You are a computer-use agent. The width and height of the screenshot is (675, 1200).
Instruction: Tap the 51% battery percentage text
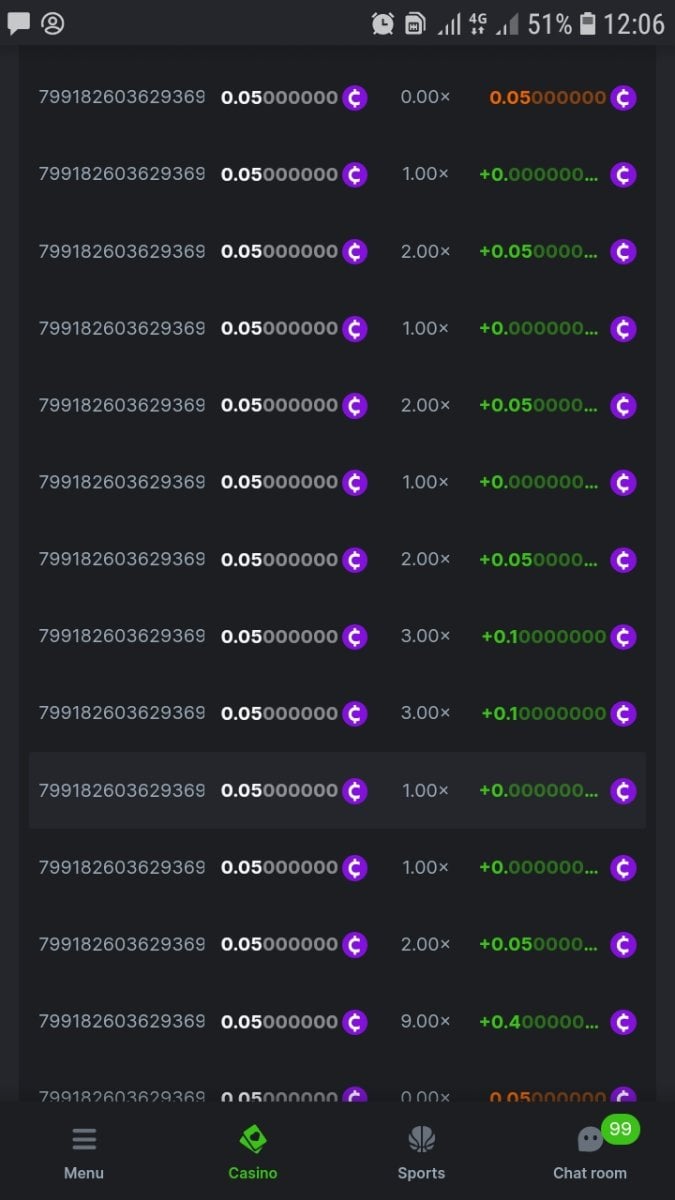point(549,24)
